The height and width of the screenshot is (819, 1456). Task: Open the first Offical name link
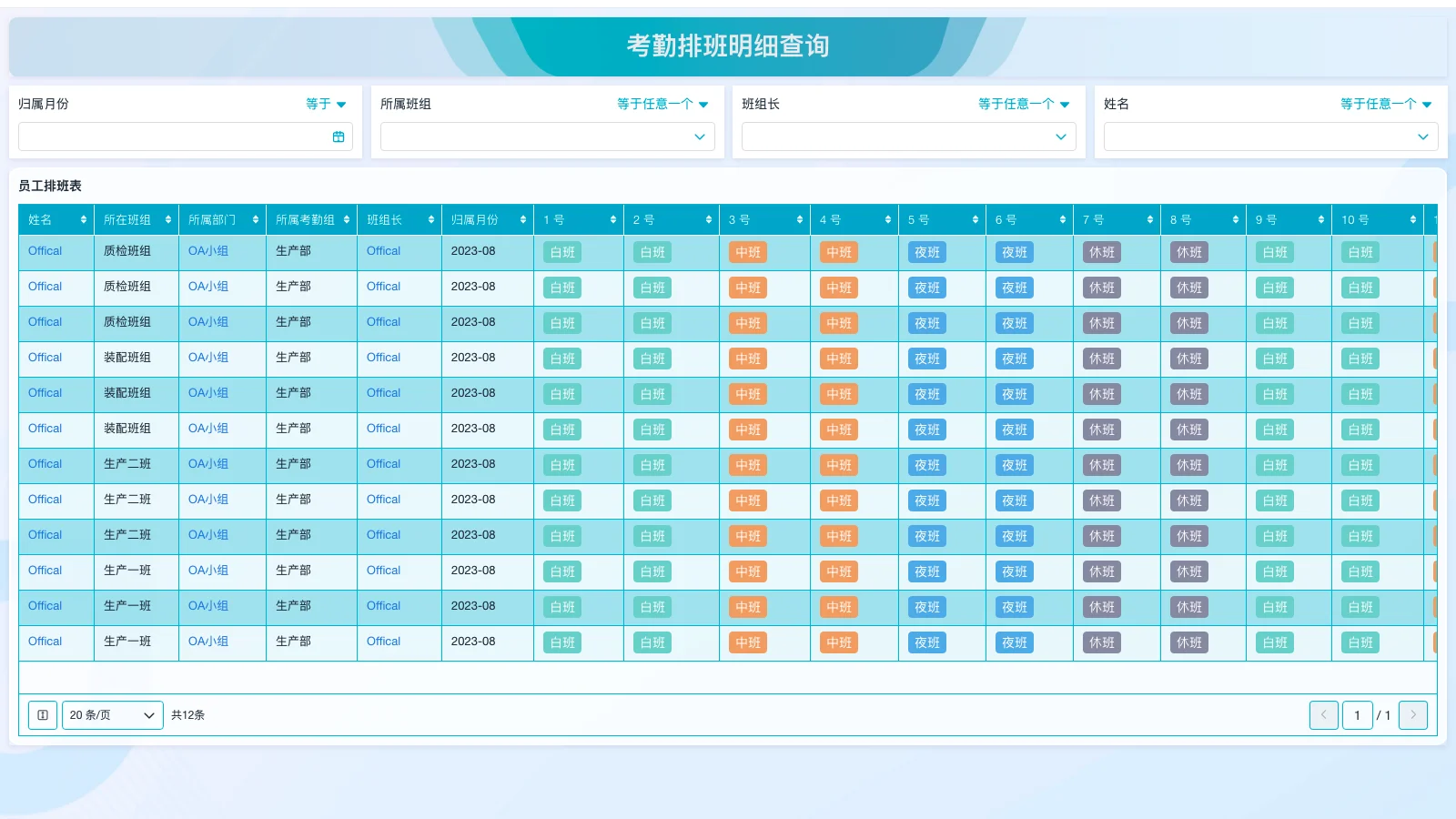tap(45, 251)
